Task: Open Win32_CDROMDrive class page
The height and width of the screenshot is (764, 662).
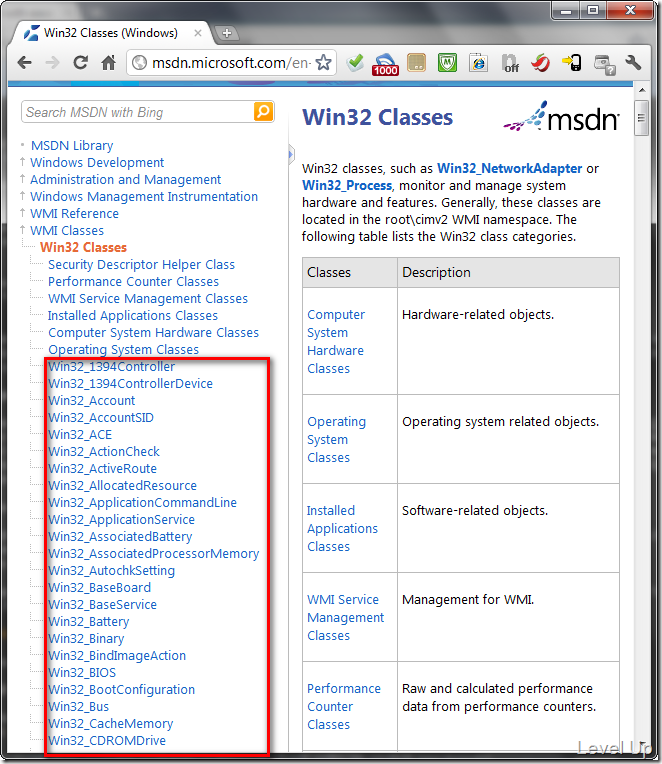Action: [x=106, y=741]
